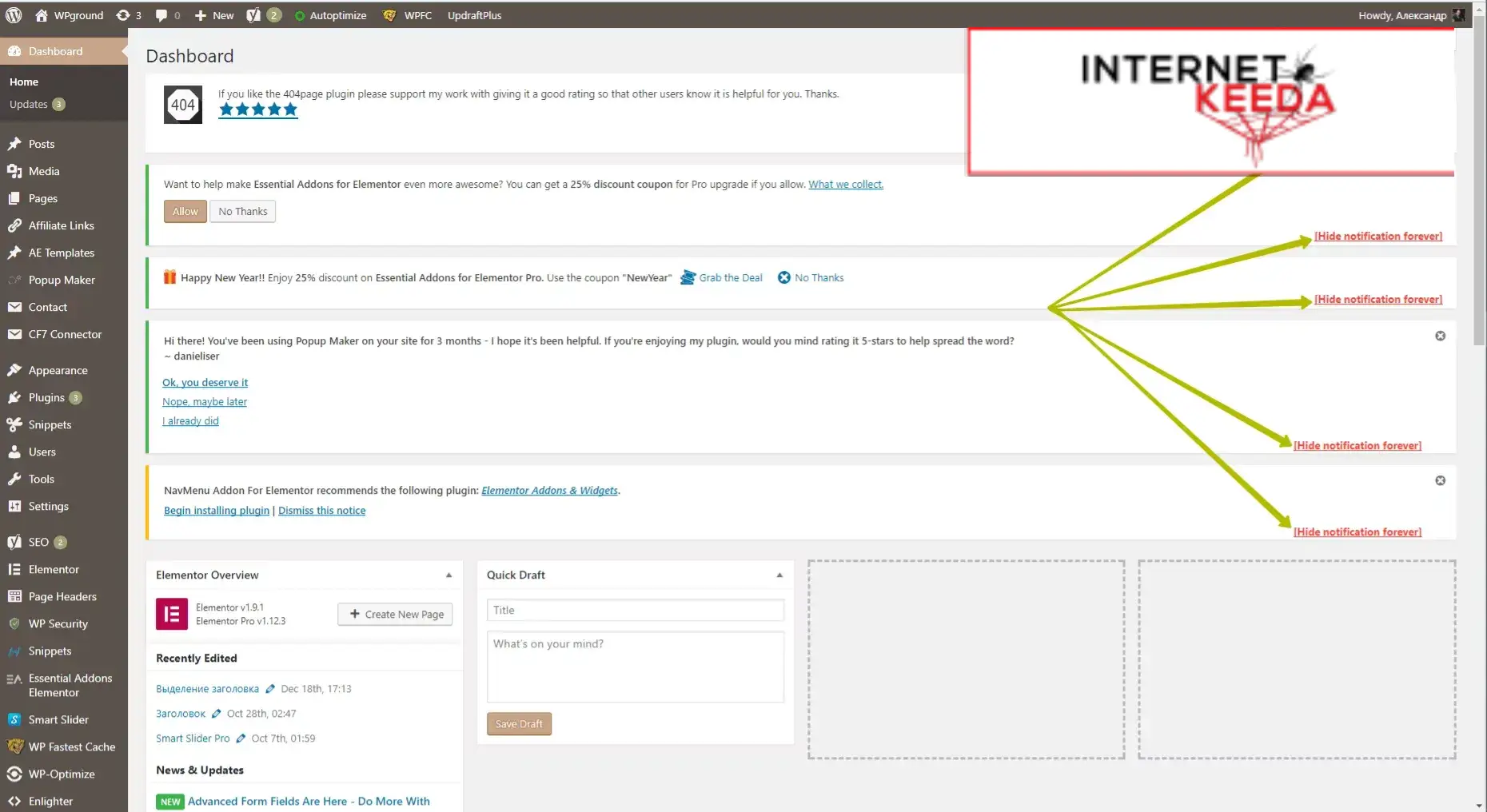Click the Autoptimize green circle icon
Viewport: 1487px width, 812px height.
300,16
